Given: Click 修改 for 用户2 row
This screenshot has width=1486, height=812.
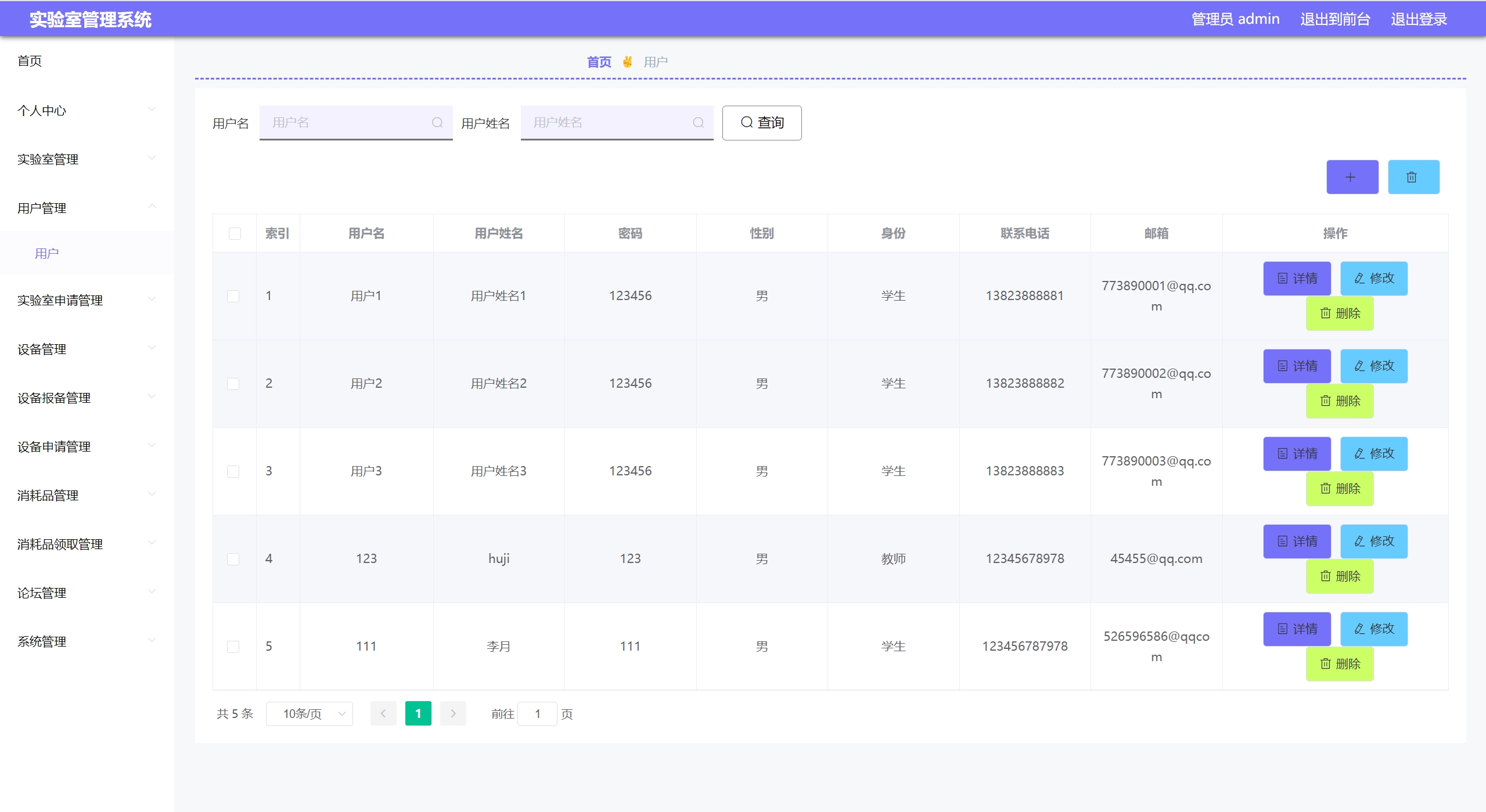Looking at the screenshot, I should (x=1373, y=366).
